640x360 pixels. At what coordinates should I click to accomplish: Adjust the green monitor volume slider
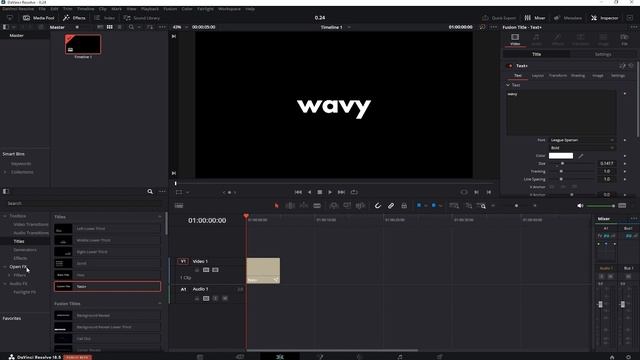pyautogui.click(x=600, y=206)
